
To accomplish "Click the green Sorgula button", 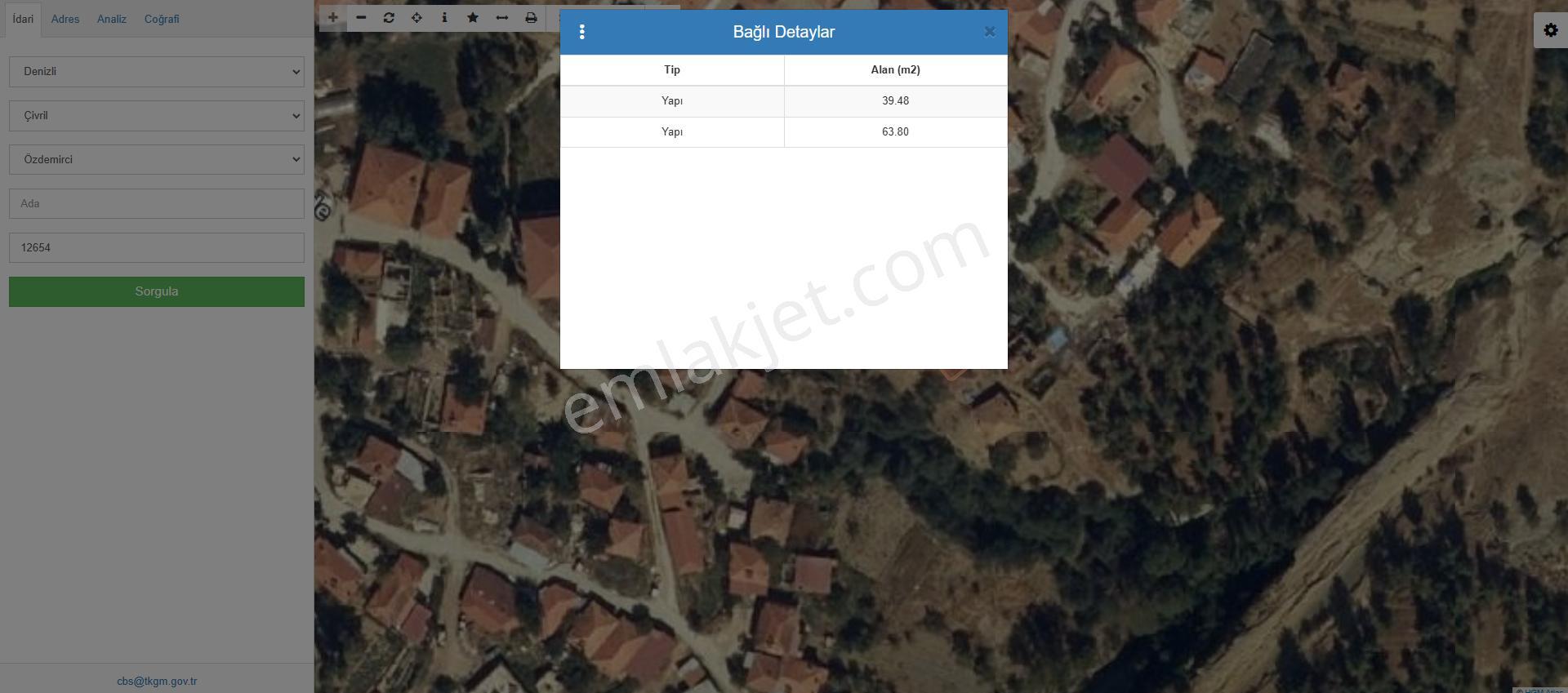I will tap(157, 291).
